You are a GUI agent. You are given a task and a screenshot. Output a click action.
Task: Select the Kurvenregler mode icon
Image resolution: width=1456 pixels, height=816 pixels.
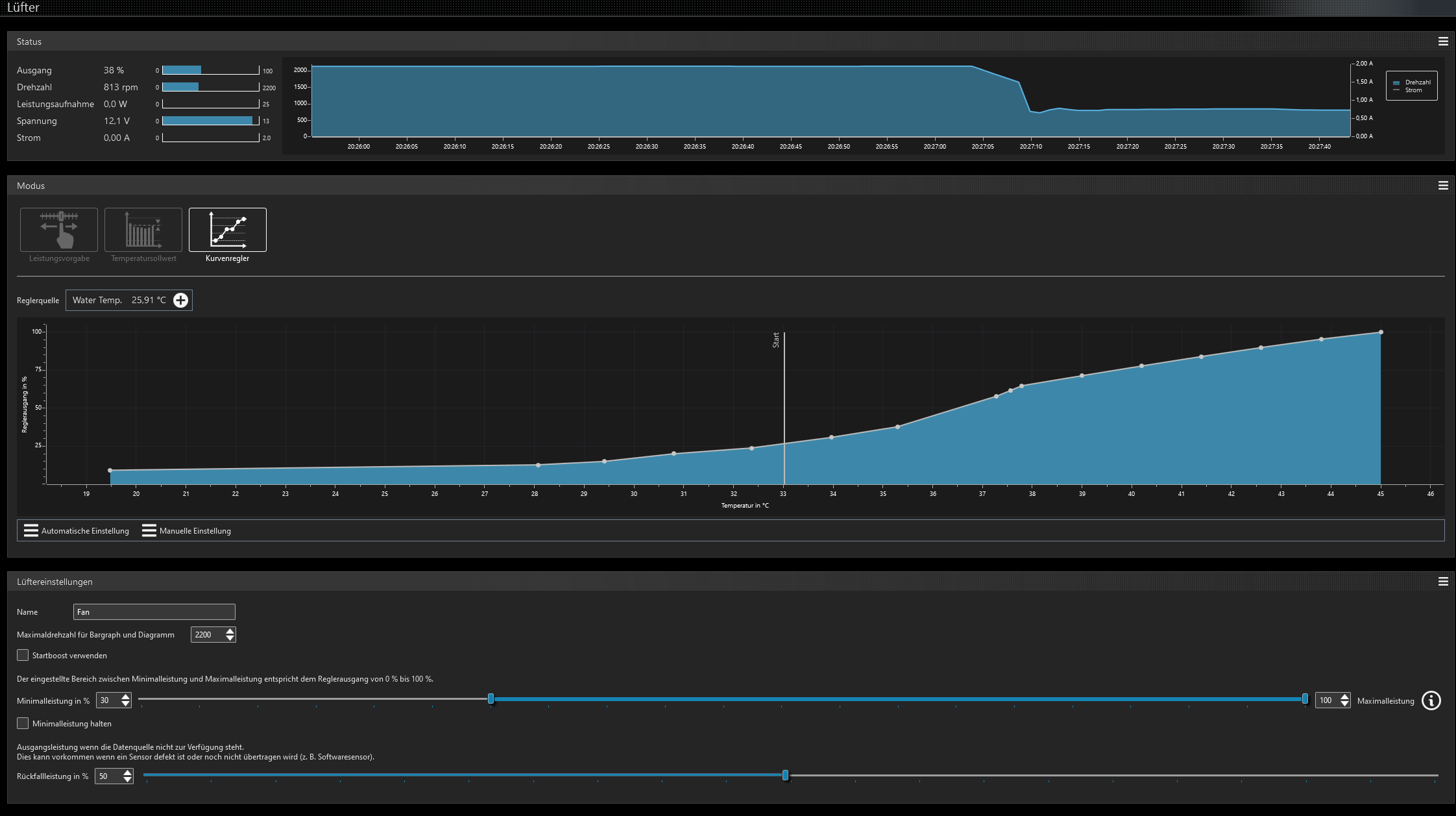(227, 229)
